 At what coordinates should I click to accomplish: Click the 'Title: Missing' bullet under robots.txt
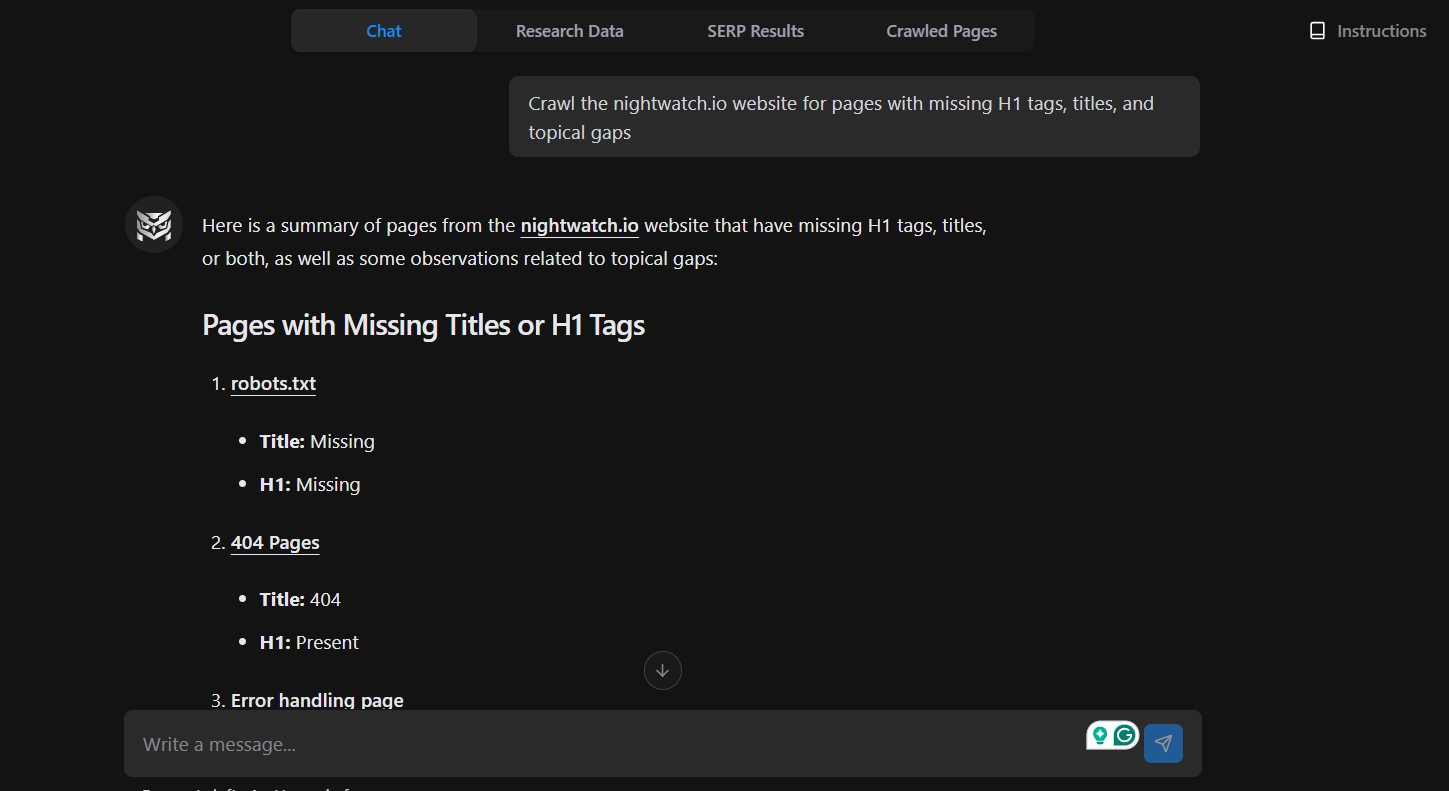(x=317, y=442)
